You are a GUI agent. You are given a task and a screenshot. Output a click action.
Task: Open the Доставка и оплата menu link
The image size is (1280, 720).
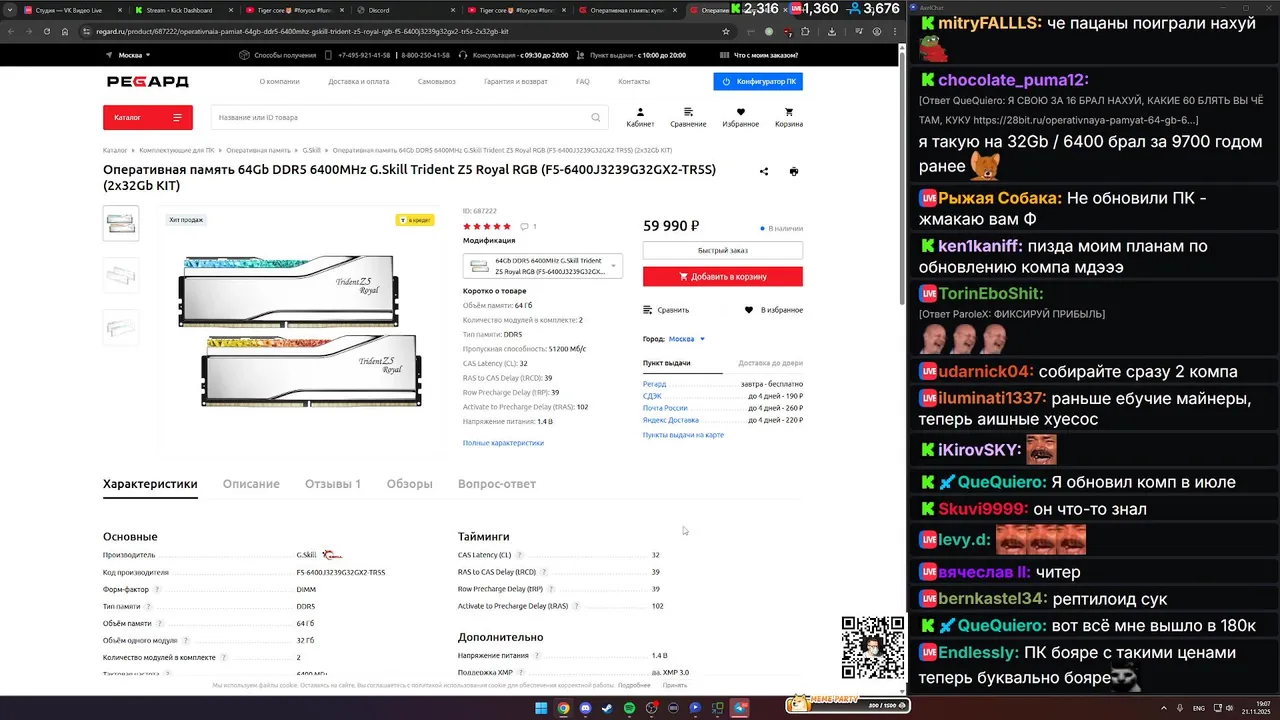[359, 82]
